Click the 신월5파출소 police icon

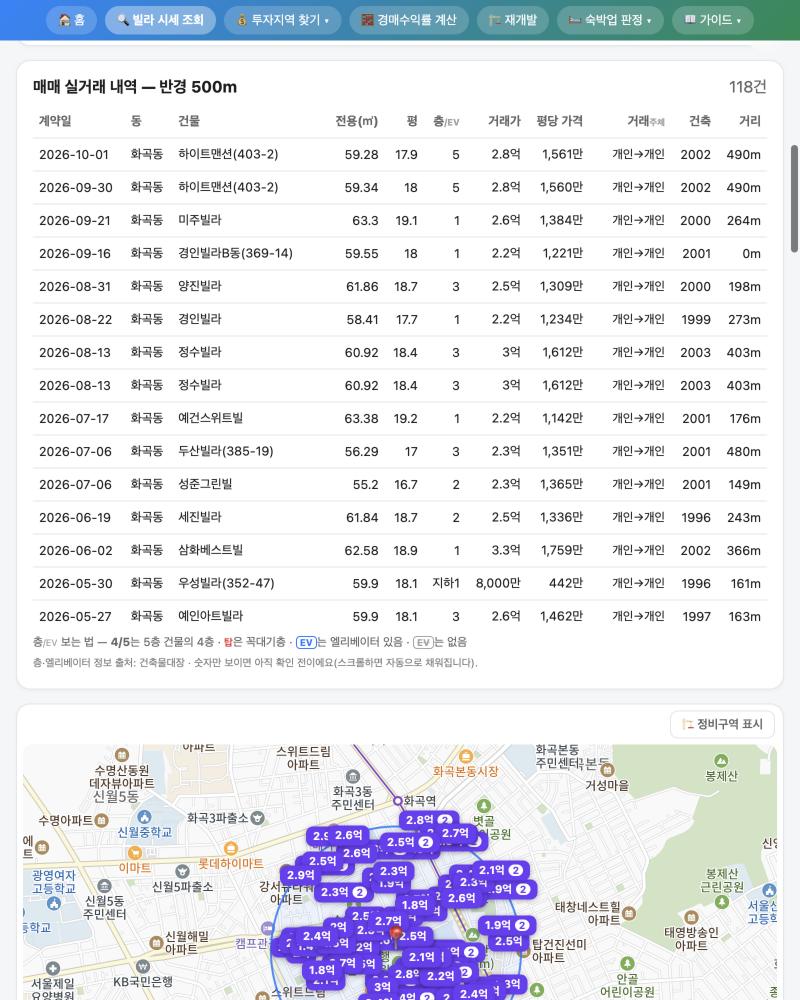tap(182, 871)
